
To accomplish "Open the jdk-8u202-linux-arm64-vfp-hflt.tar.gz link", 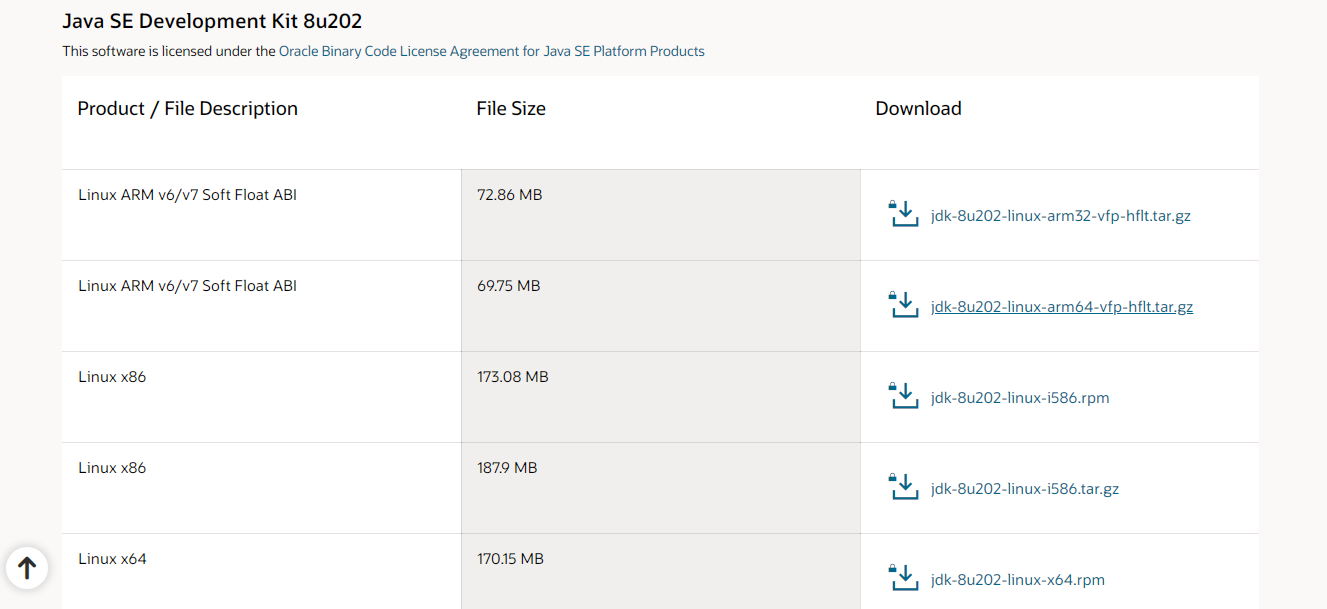I will coord(1062,306).
